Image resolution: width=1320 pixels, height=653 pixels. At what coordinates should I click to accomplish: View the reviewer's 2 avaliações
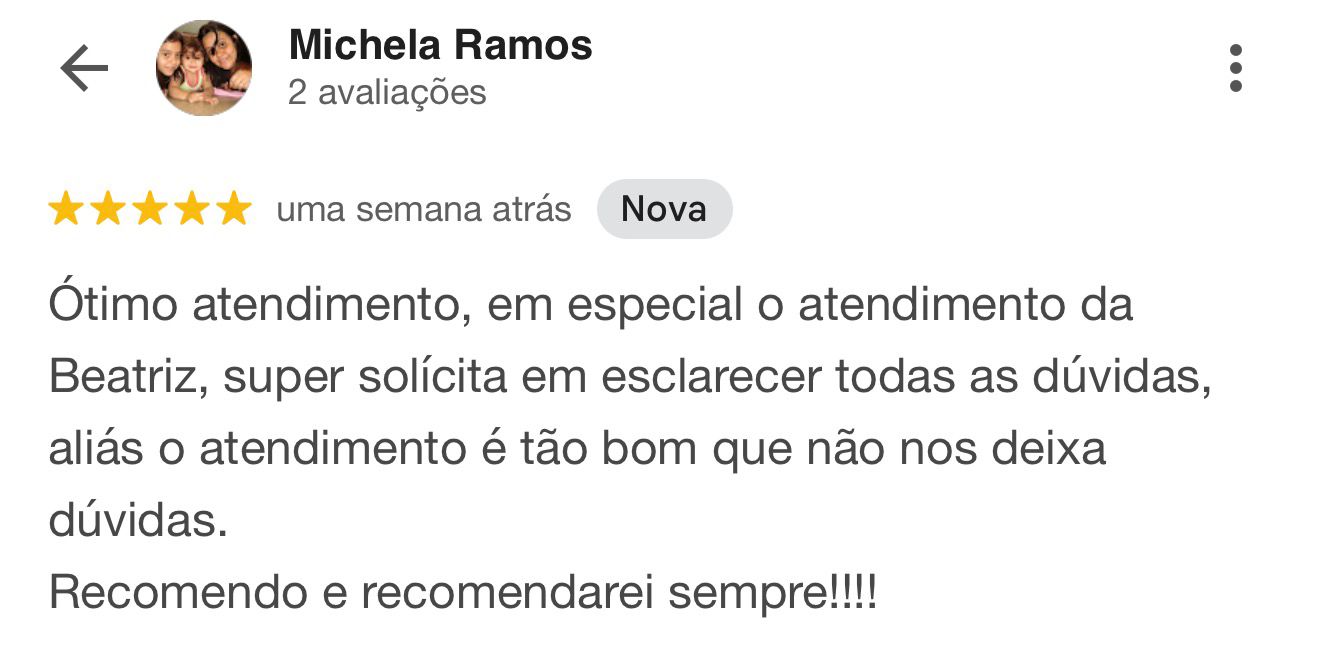[387, 93]
